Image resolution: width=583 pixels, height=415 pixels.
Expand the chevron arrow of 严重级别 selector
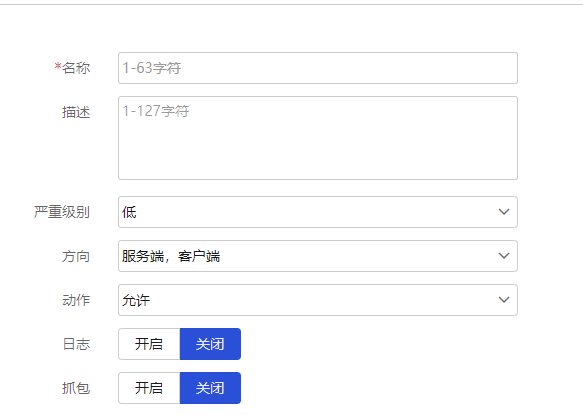coord(504,212)
